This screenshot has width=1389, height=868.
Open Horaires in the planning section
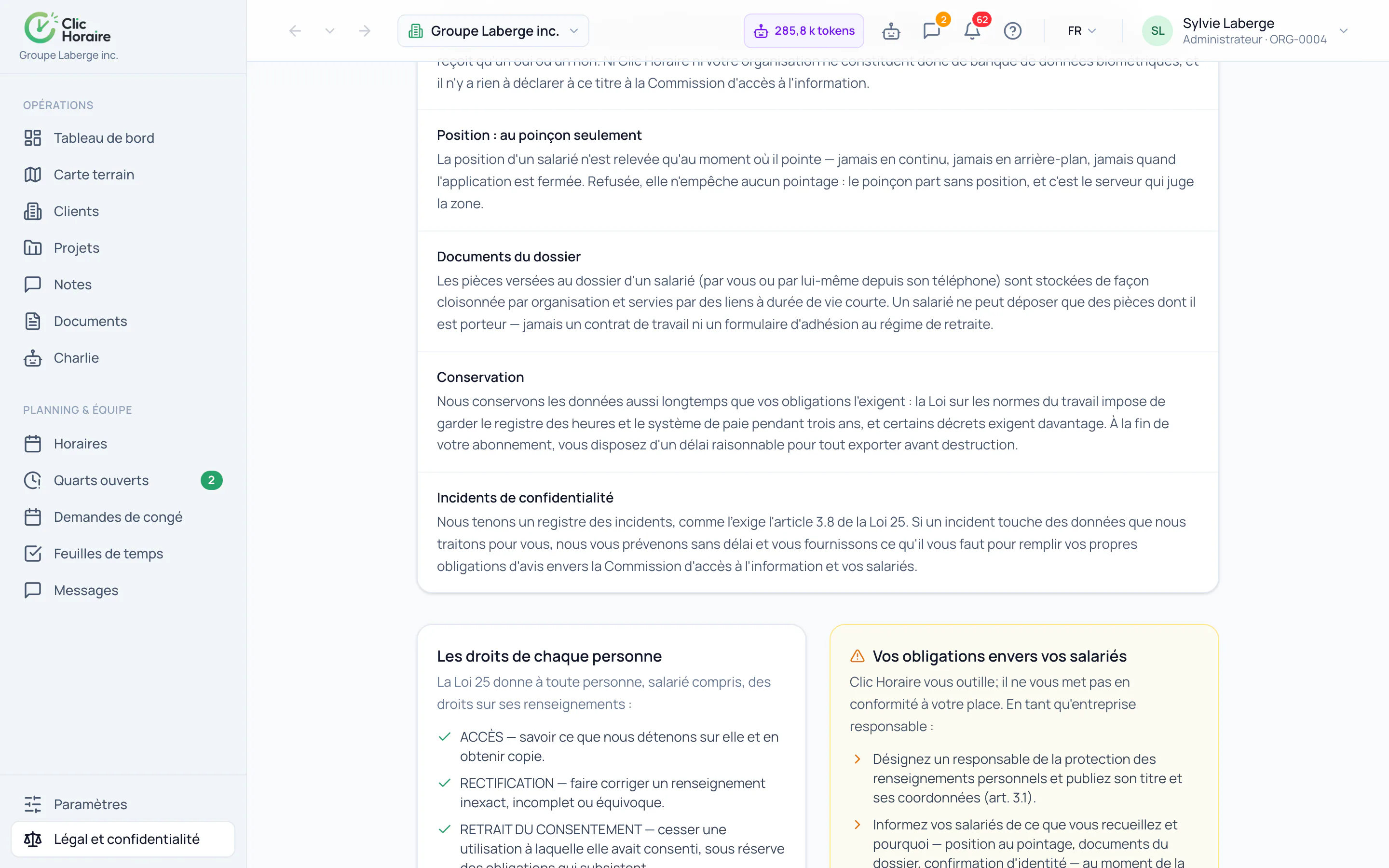pyautogui.click(x=123, y=444)
